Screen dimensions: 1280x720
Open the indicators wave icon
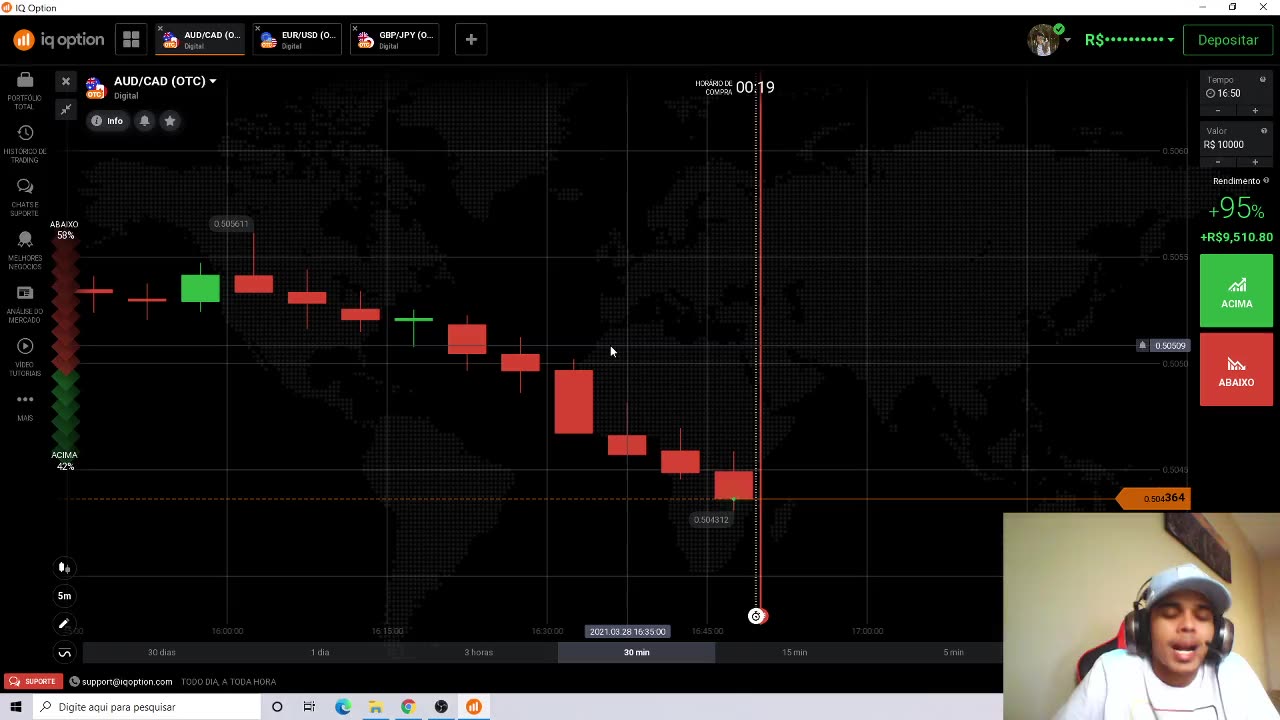[64, 653]
